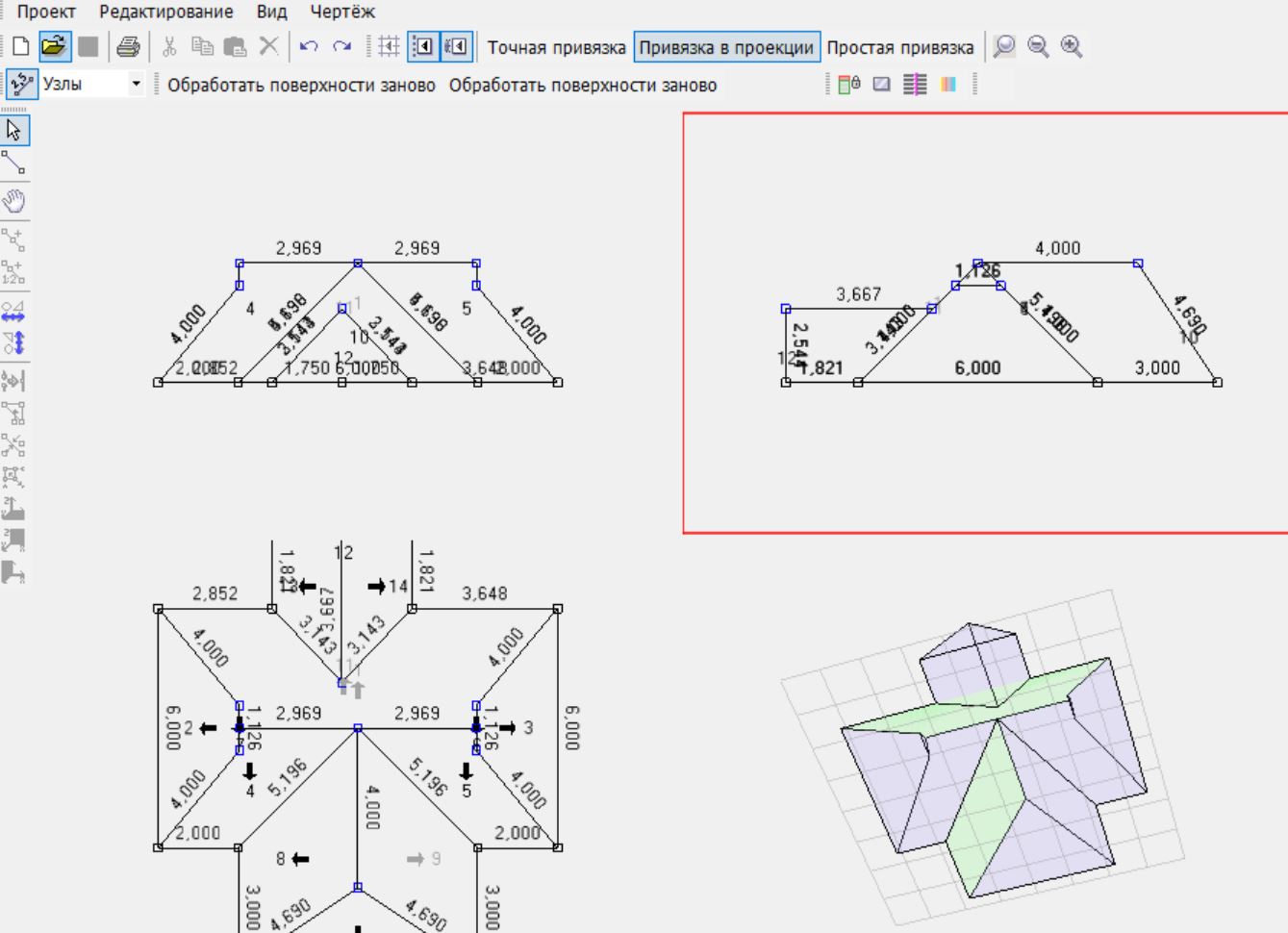The width and height of the screenshot is (1288, 933).
Task: Open the Проект menu
Action: click(46, 12)
